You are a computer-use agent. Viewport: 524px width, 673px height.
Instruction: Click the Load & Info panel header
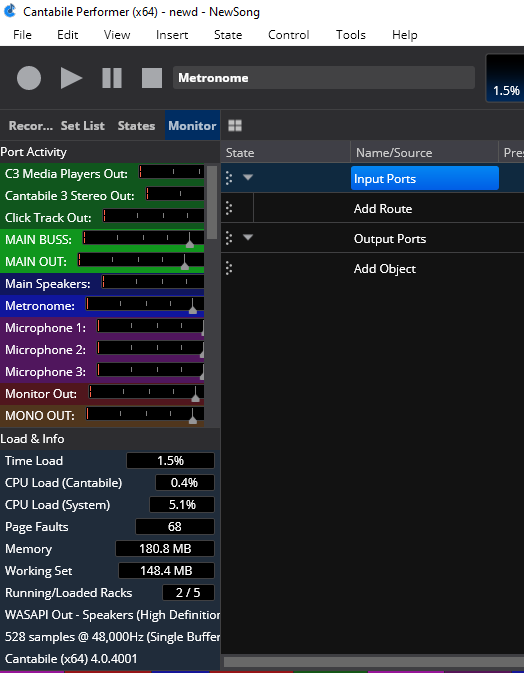pyautogui.click(x=110, y=439)
